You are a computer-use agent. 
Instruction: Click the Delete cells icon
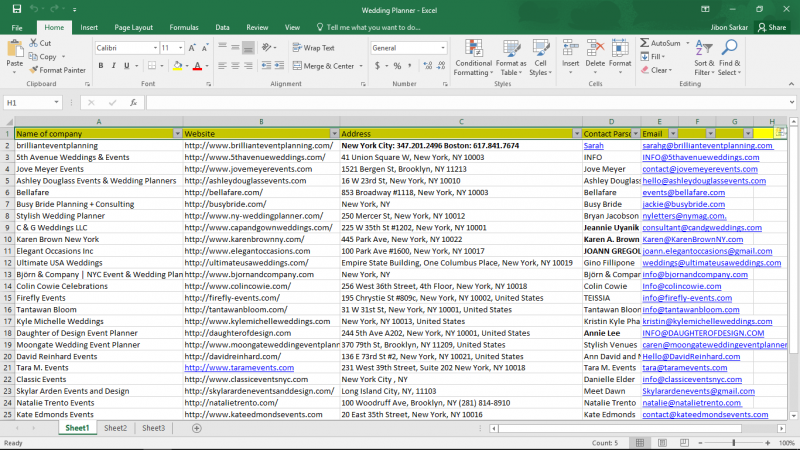click(x=595, y=49)
